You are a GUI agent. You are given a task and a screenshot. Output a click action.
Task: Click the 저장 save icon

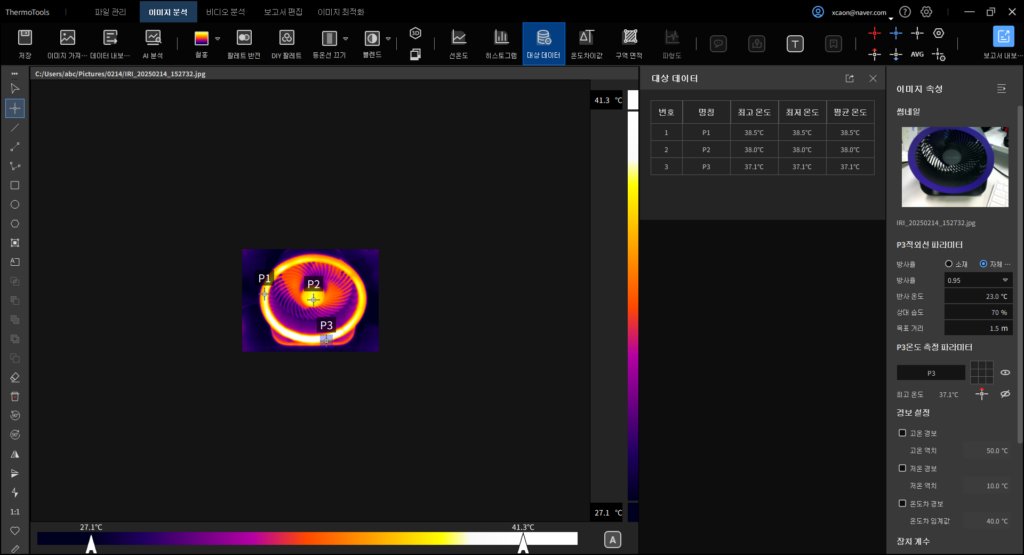click(x=25, y=38)
